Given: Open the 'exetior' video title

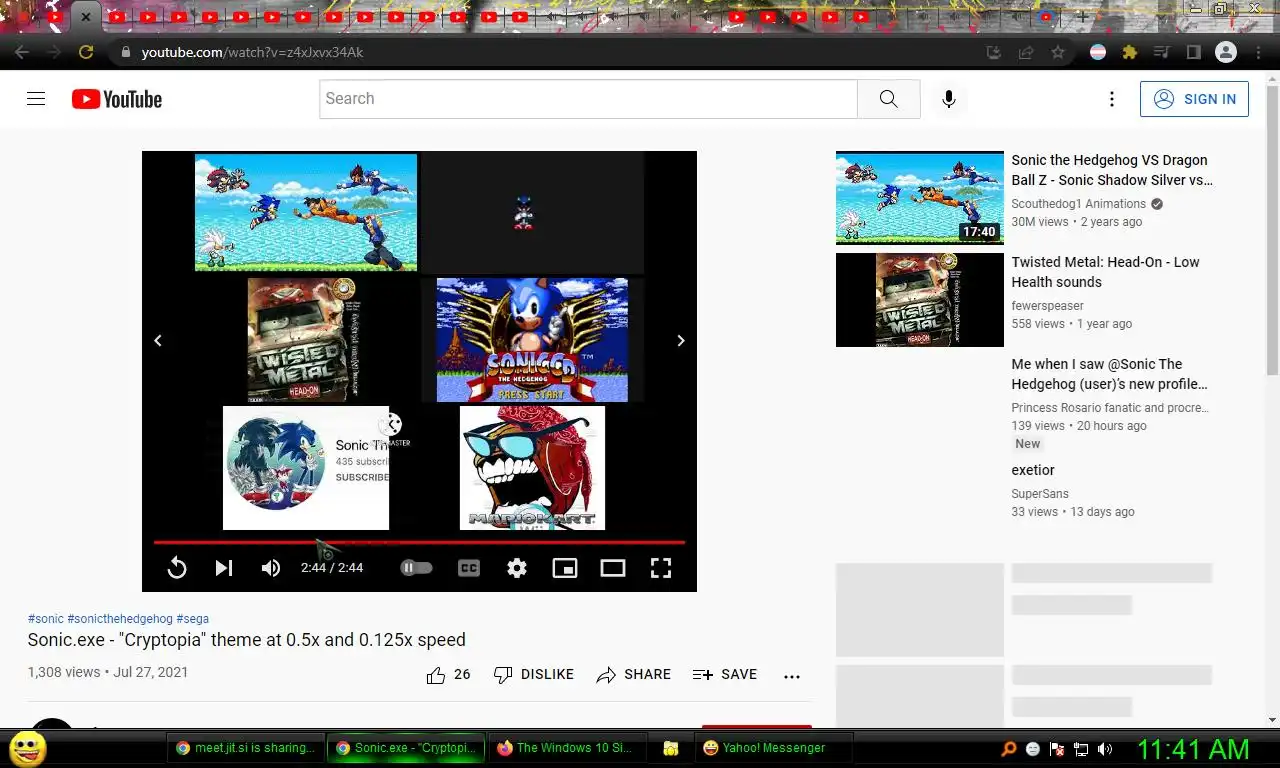Looking at the screenshot, I should click(1033, 470).
